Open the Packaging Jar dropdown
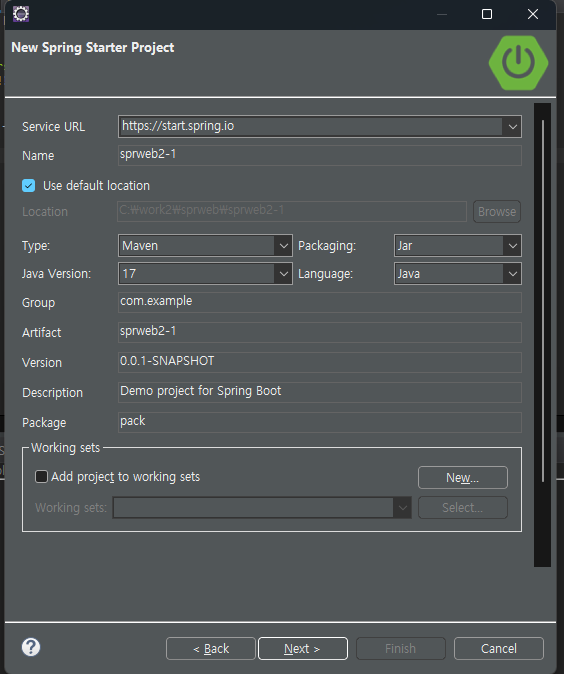The width and height of the screenshot is (564, 674). point(457,246)
